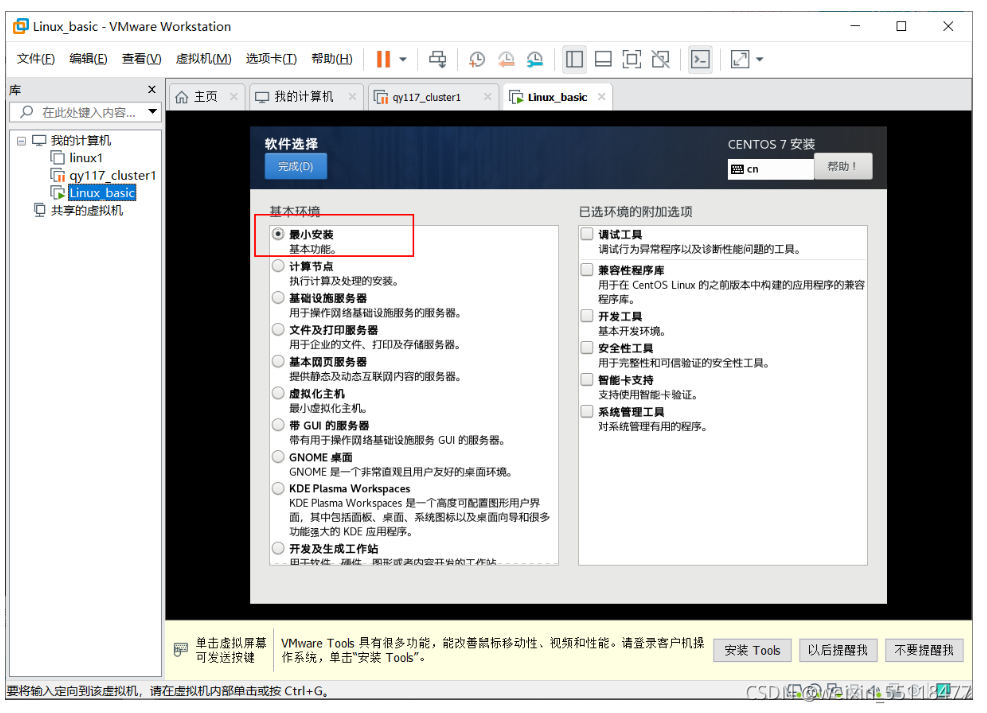Select 共享的虚拟机 in the library tree
Screen dimensions: 987x713
click(x=87, y=210)
